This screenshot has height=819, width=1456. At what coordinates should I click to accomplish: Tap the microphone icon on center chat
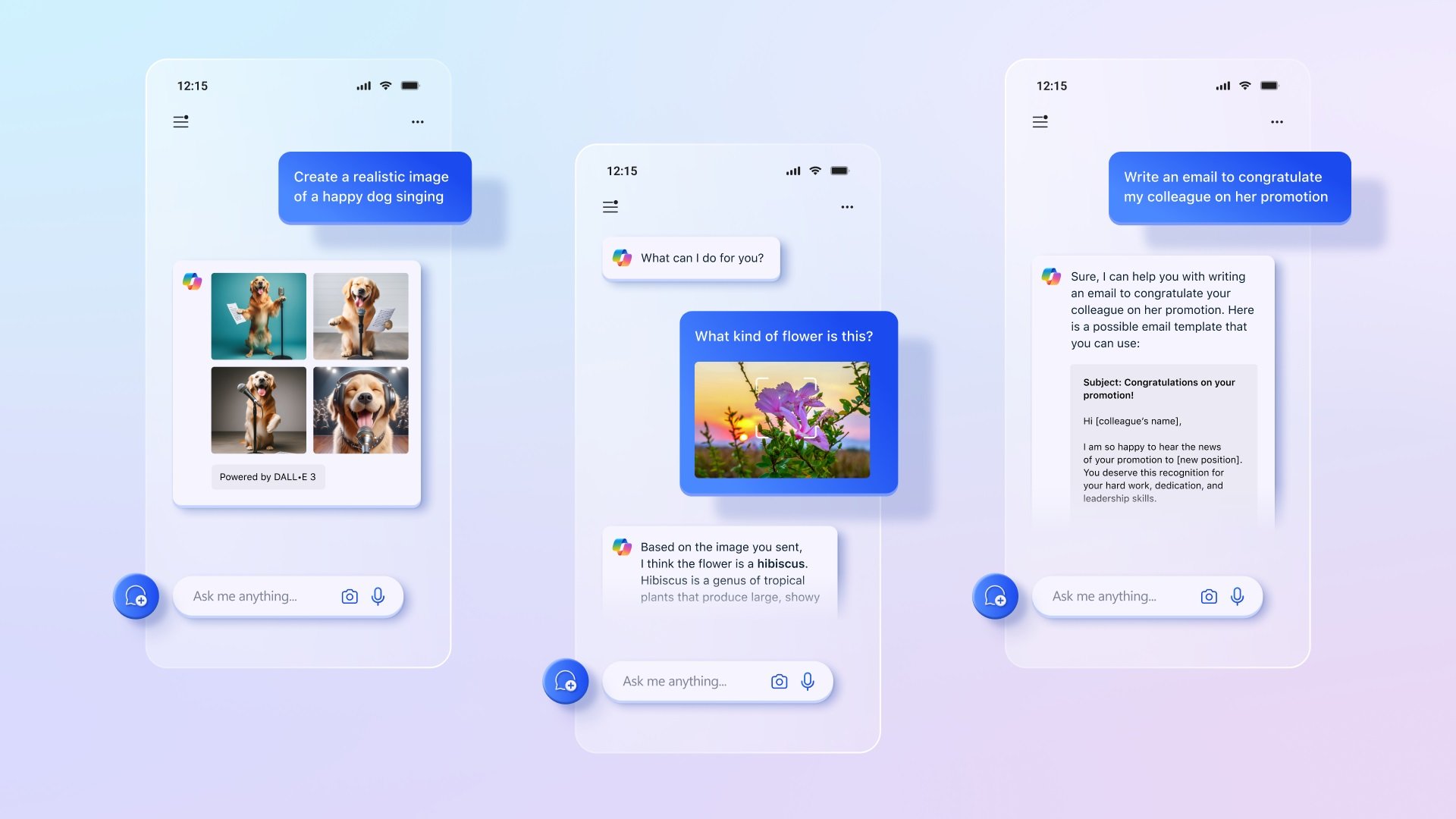tap(807, 681)
